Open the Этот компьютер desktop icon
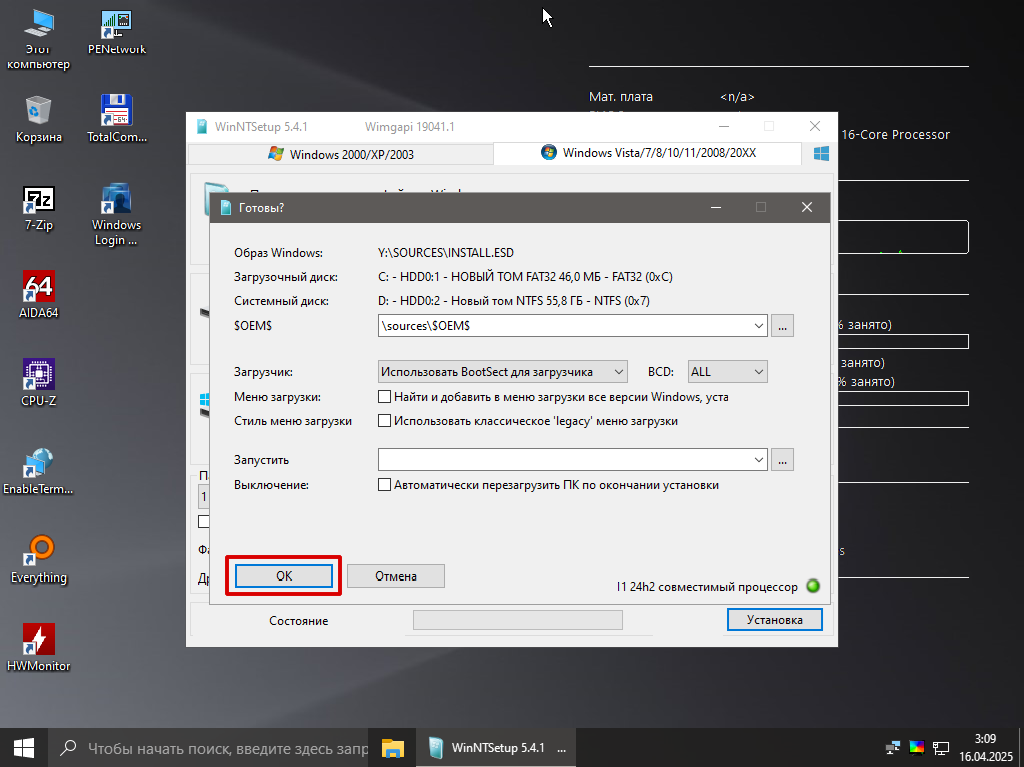The height and width of the screenshot is (767, 1024). click(38, 38)
